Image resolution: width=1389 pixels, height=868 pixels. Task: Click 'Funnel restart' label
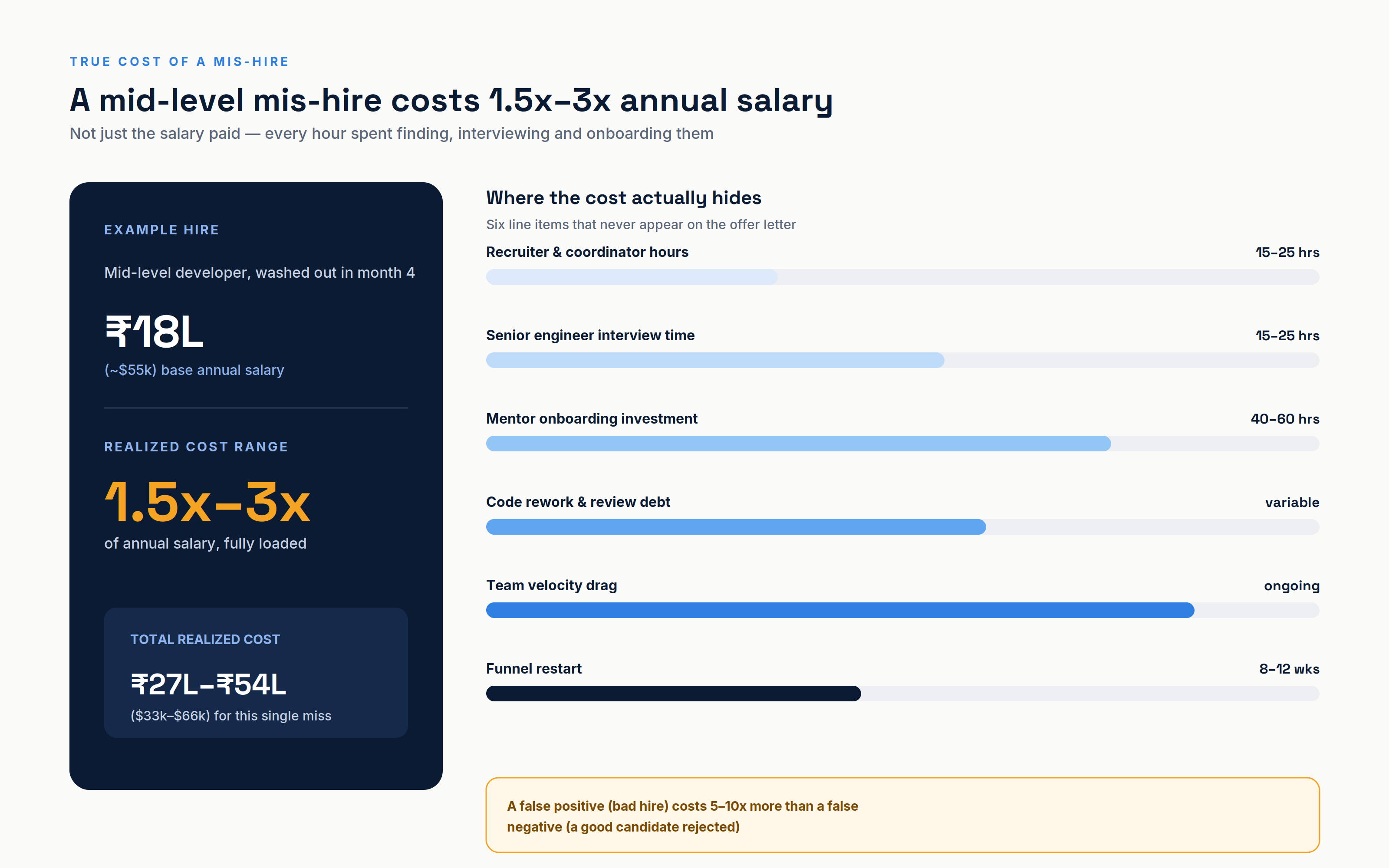(534, 669)
